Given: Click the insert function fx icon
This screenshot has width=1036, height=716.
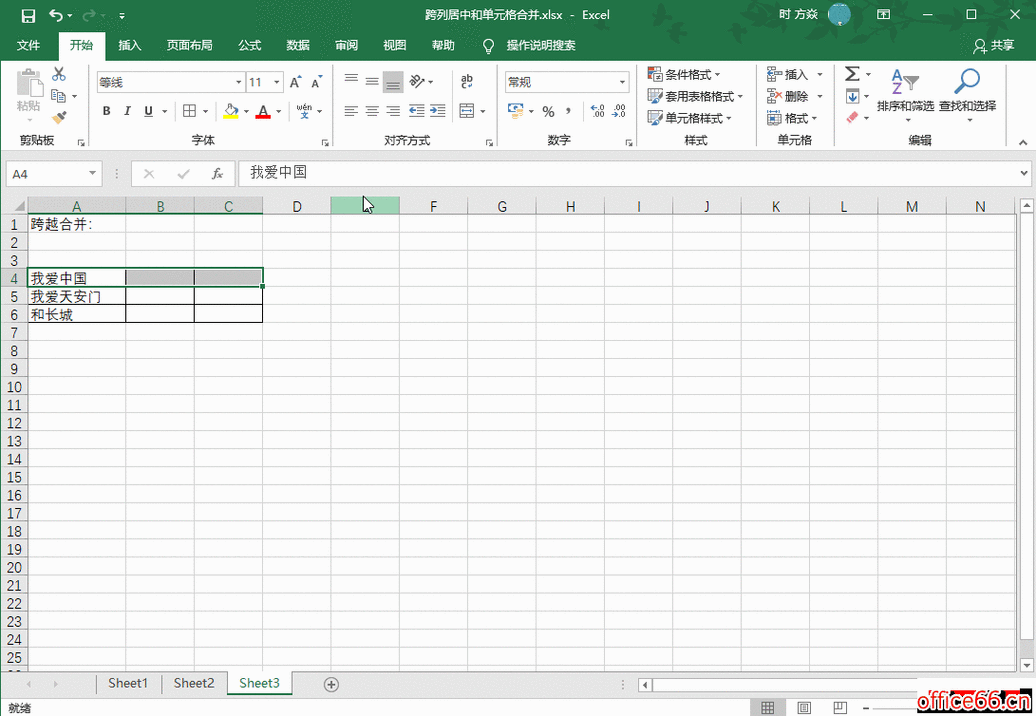Looking at the screenshot, I should (x=217, y=174).
